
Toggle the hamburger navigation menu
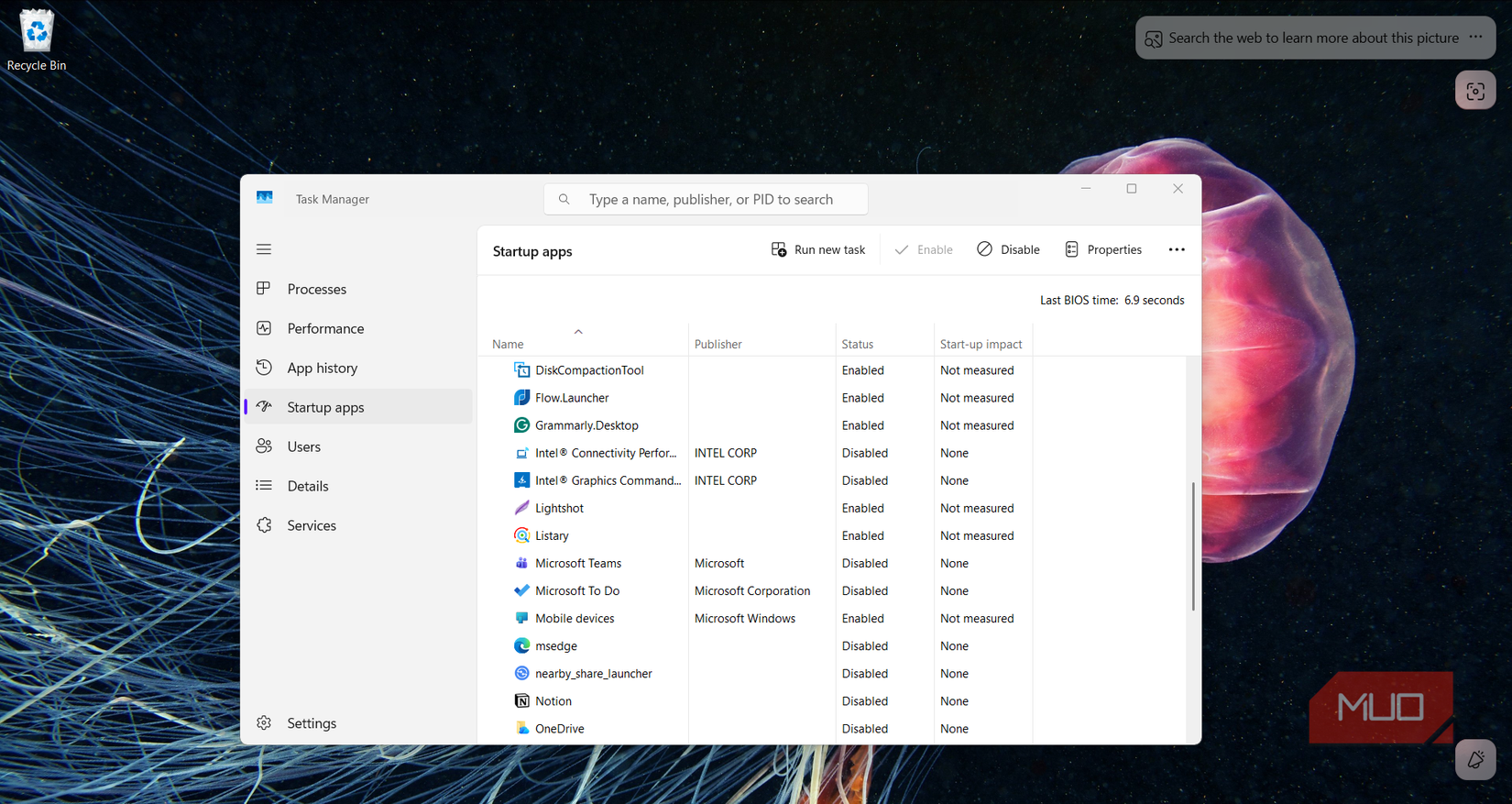pos(264,249)
